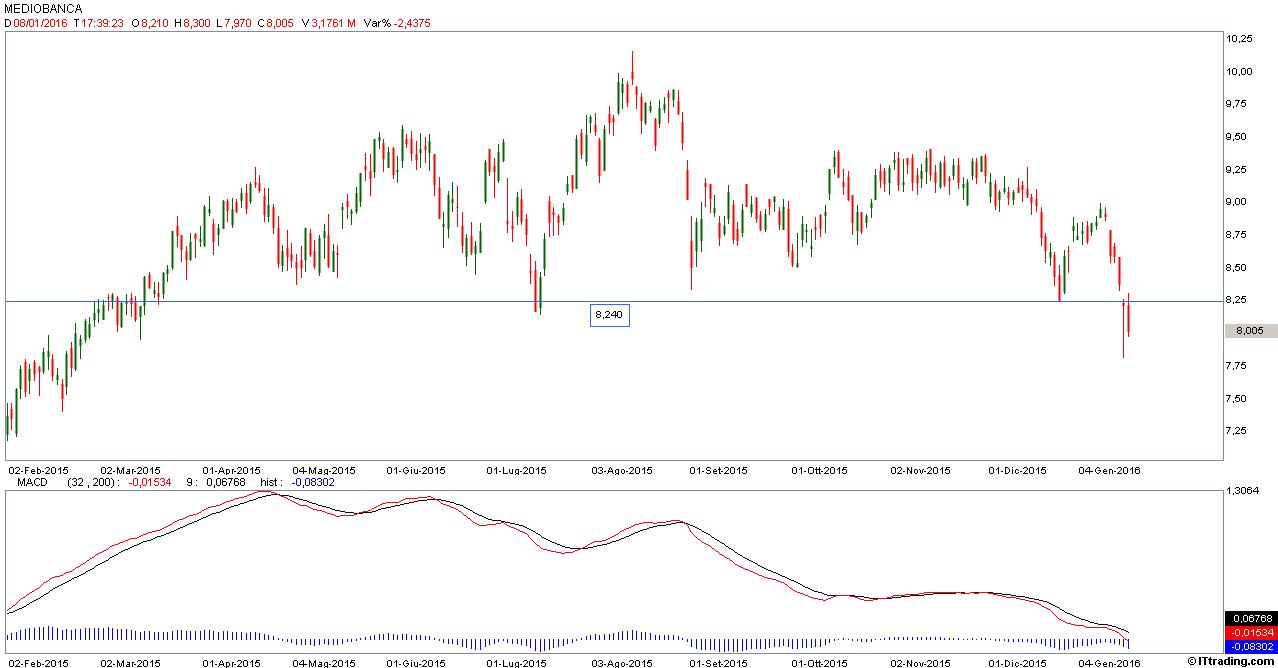Click the 01-Lug-2015 date on price chart axis
The image size is (1278, 668).
[516, 470]
